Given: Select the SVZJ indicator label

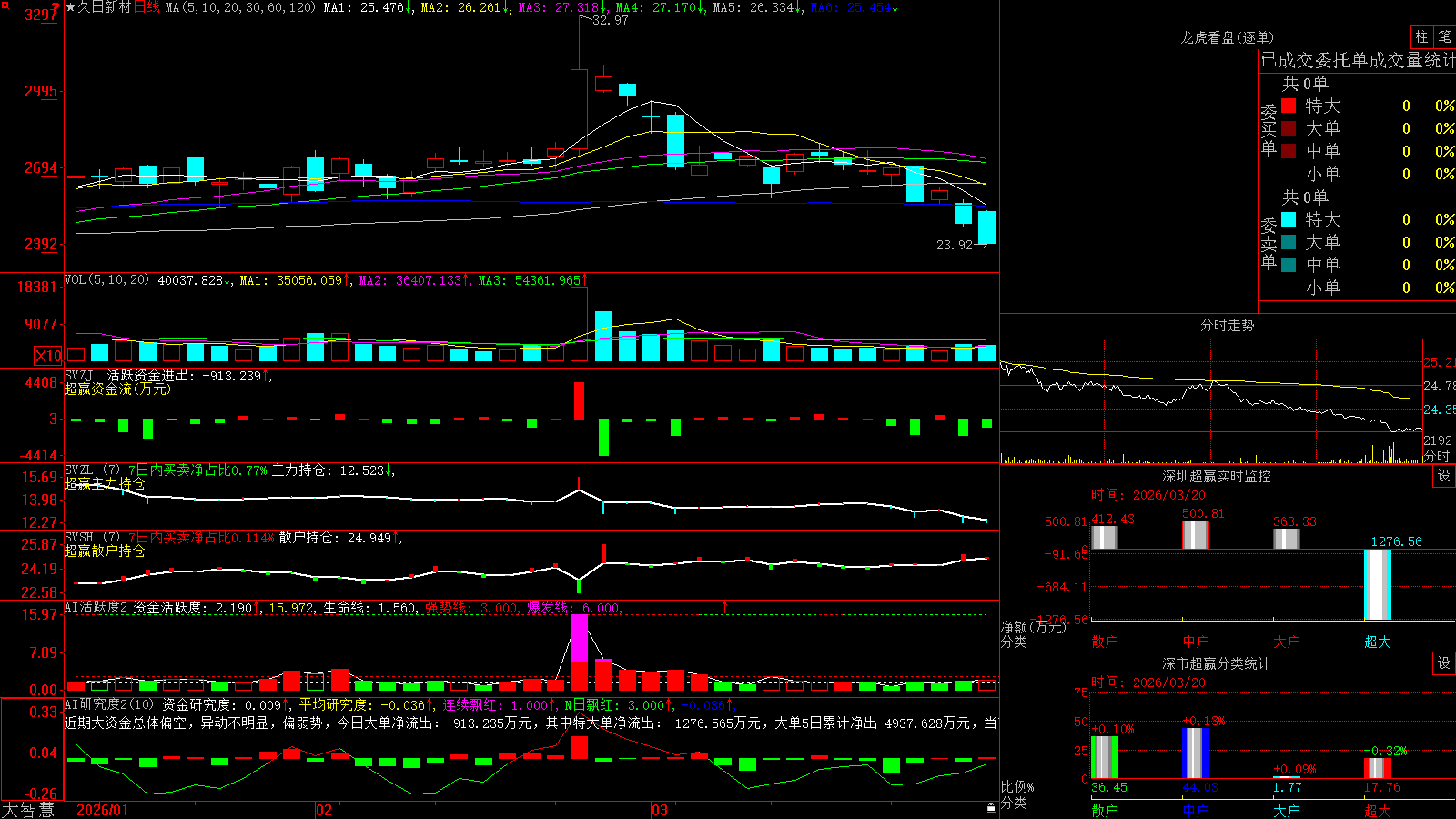Looking at the screenshot, I should pos(78,375).
